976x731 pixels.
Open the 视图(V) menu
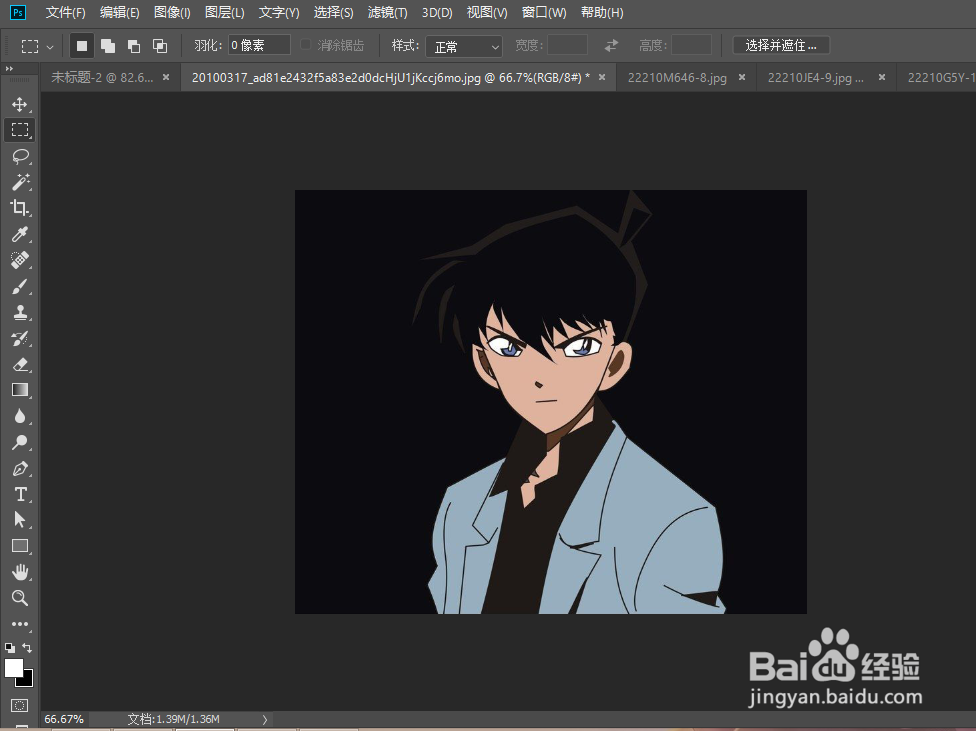pyautogui.click(x=487, y=12)
